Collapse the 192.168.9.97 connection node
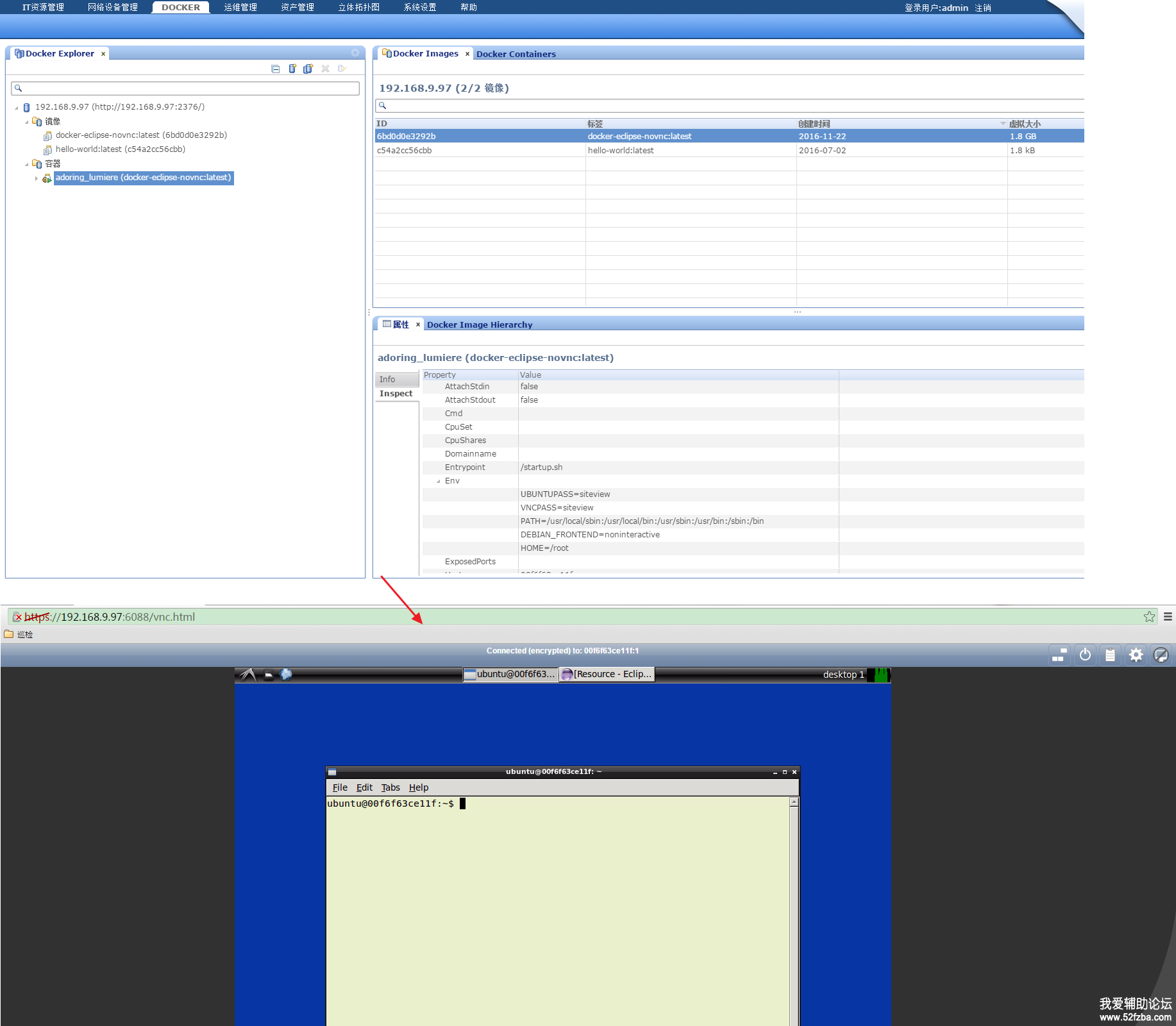Screen dimensions: 1176x1026 [17, 108]
